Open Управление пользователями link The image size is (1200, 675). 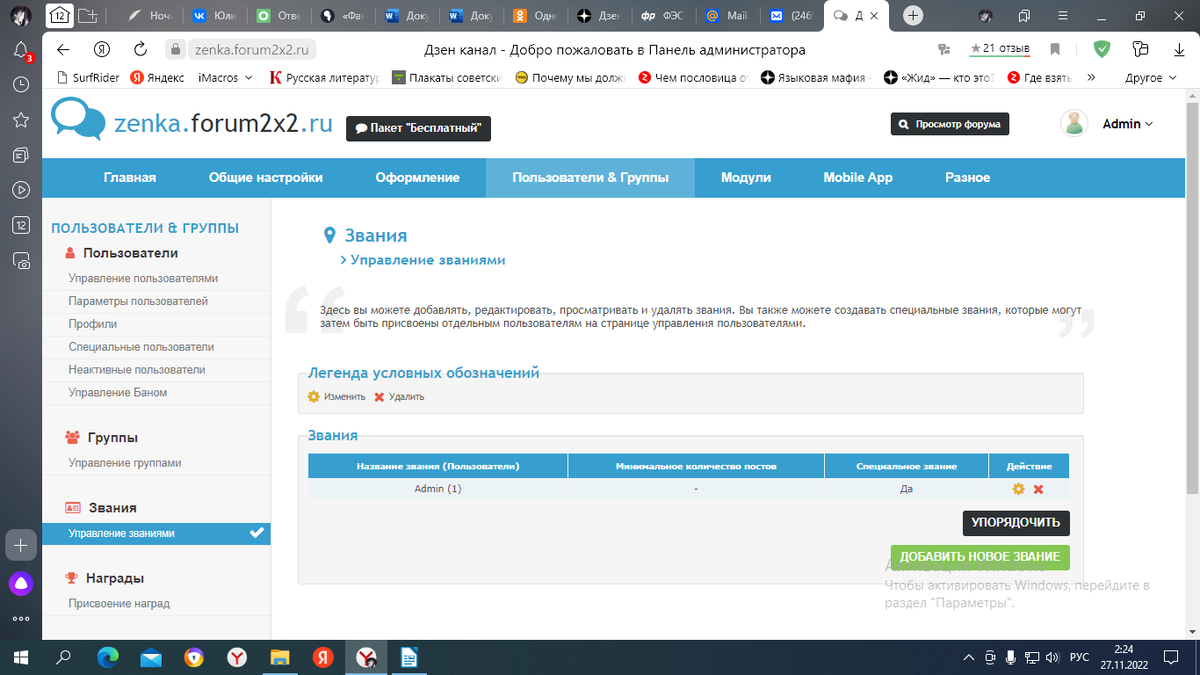click(143, 278)
